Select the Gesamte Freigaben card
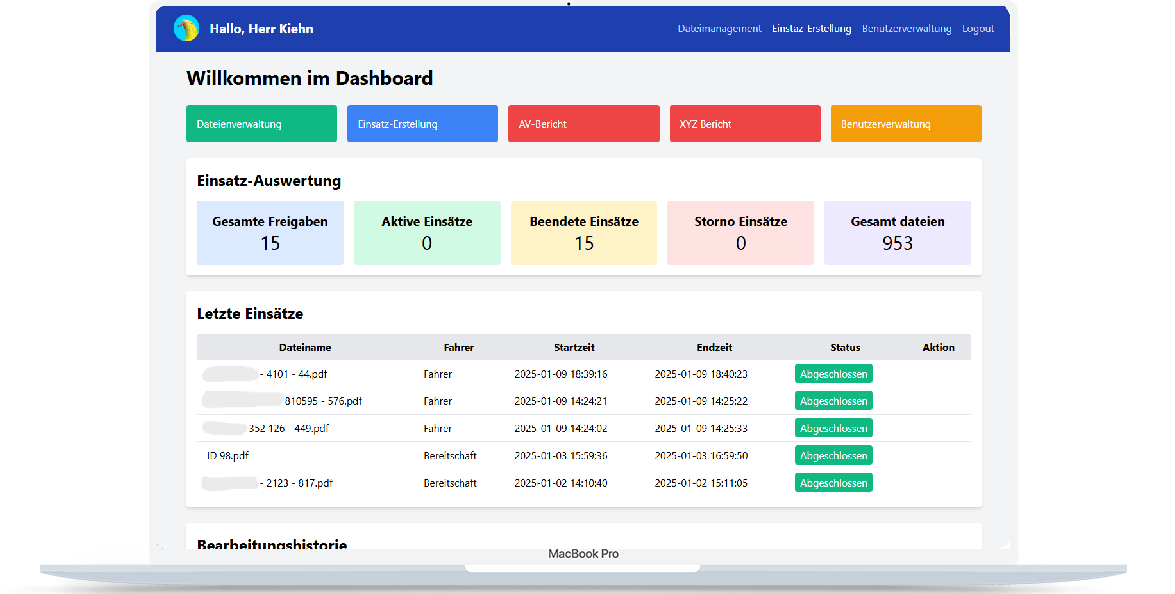The height and width of the screenshot is (594, 1175). 270,233
